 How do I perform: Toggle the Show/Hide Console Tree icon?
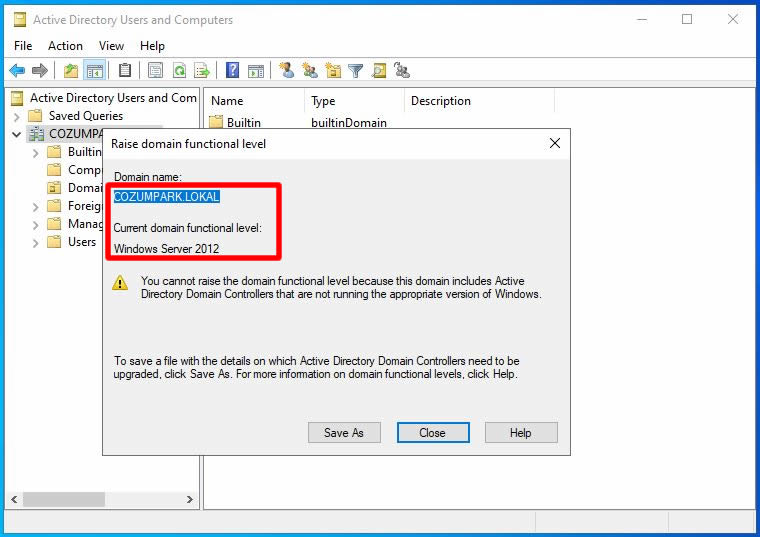coord(95,70)
